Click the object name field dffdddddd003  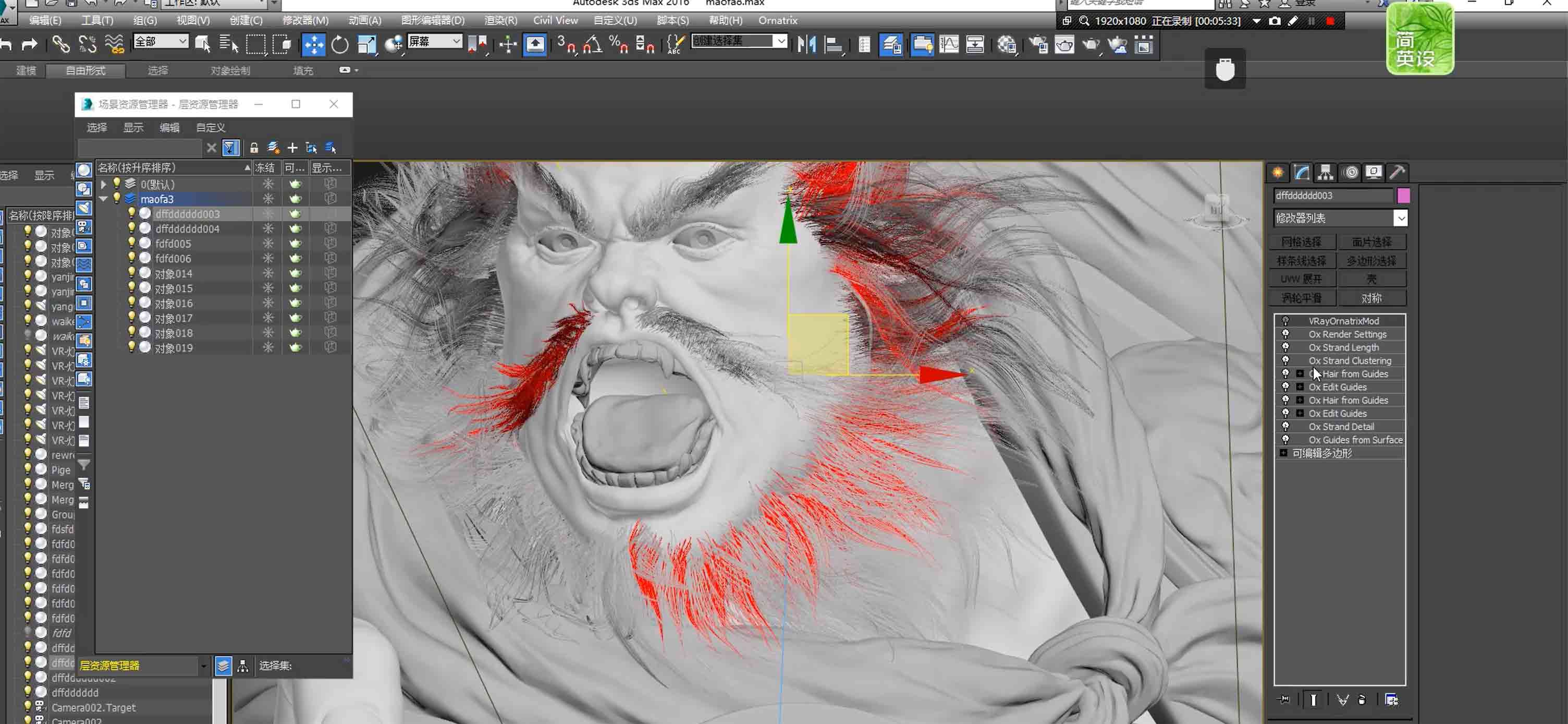(x=1332, y=196)
